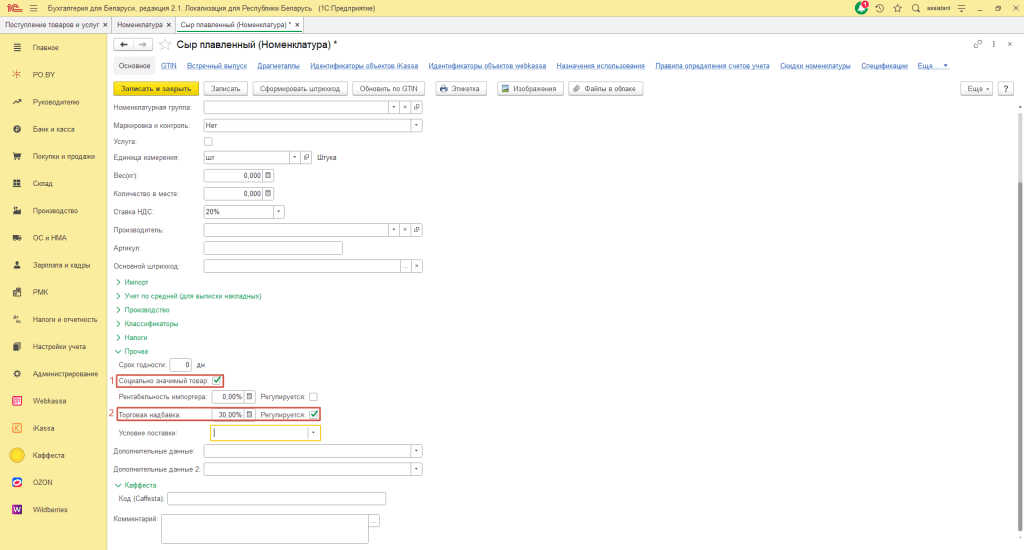Open the Wildberries section

click(50, 510)
